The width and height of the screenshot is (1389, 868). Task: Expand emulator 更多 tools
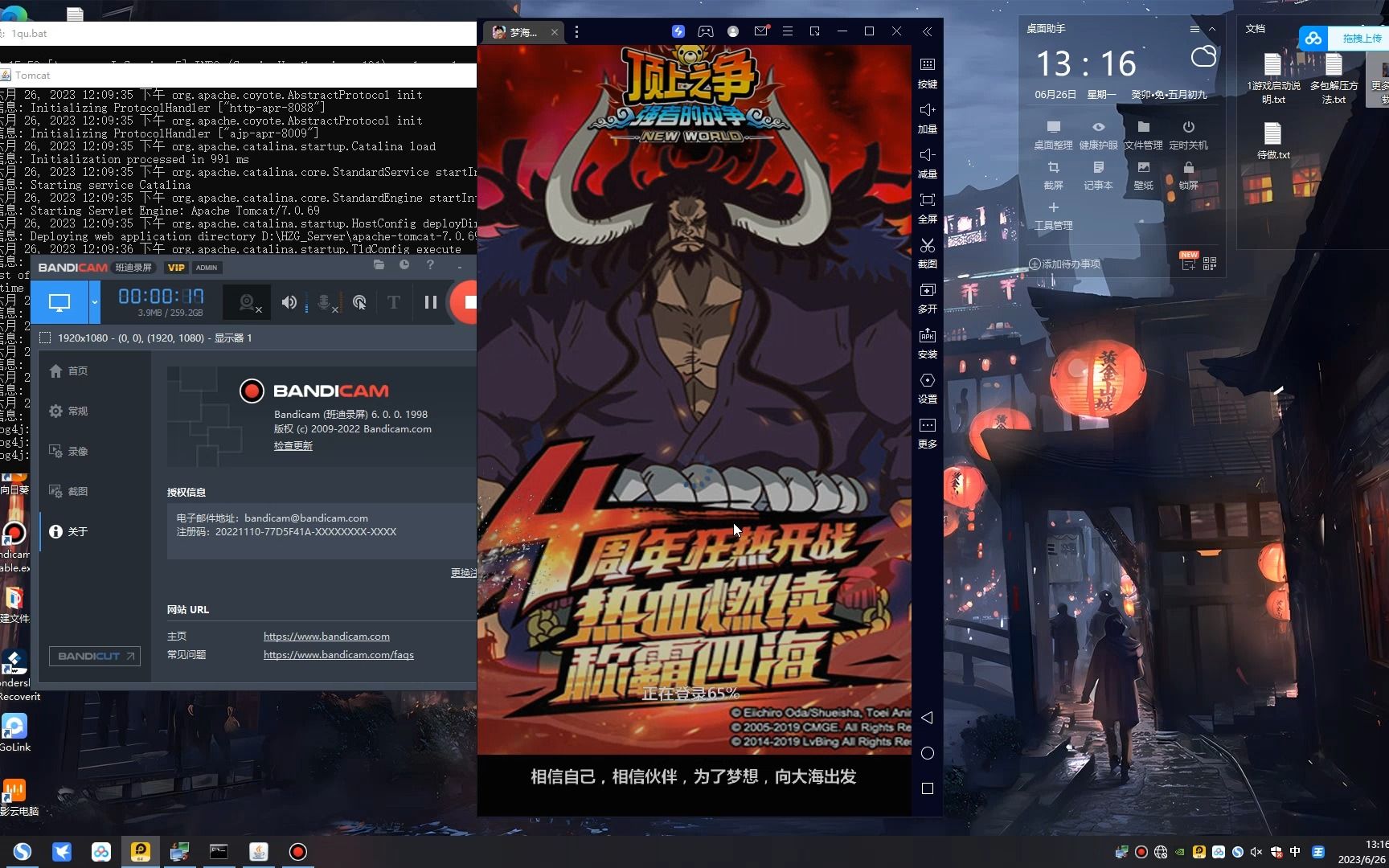[927, 432]
